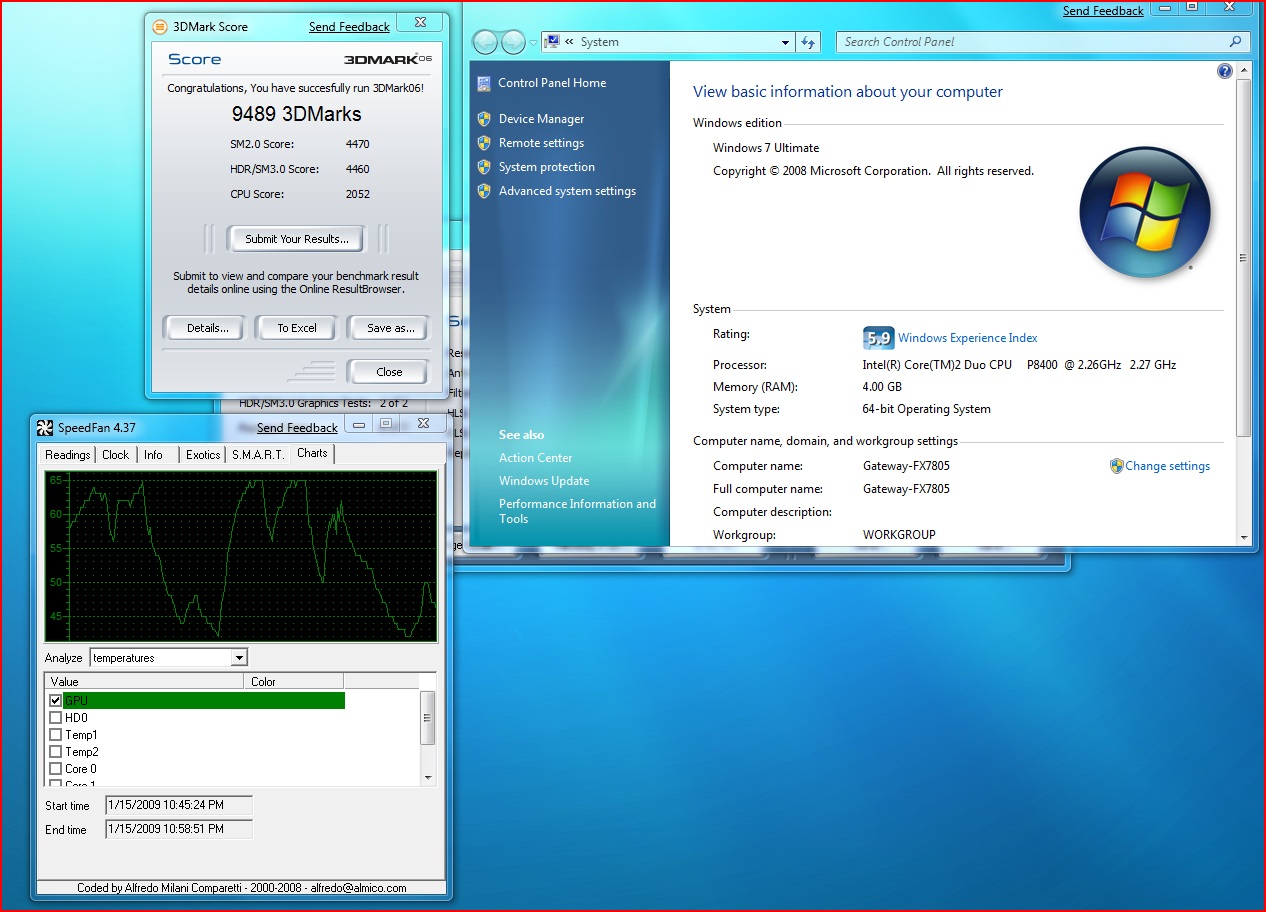Click the magnifier icon in Search Control Panel
1266x912 pixels.
(x=1236, y=42)
